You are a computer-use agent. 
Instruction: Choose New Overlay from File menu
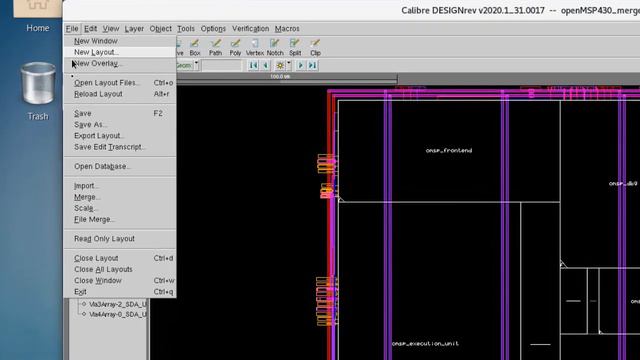pos(120,63)
